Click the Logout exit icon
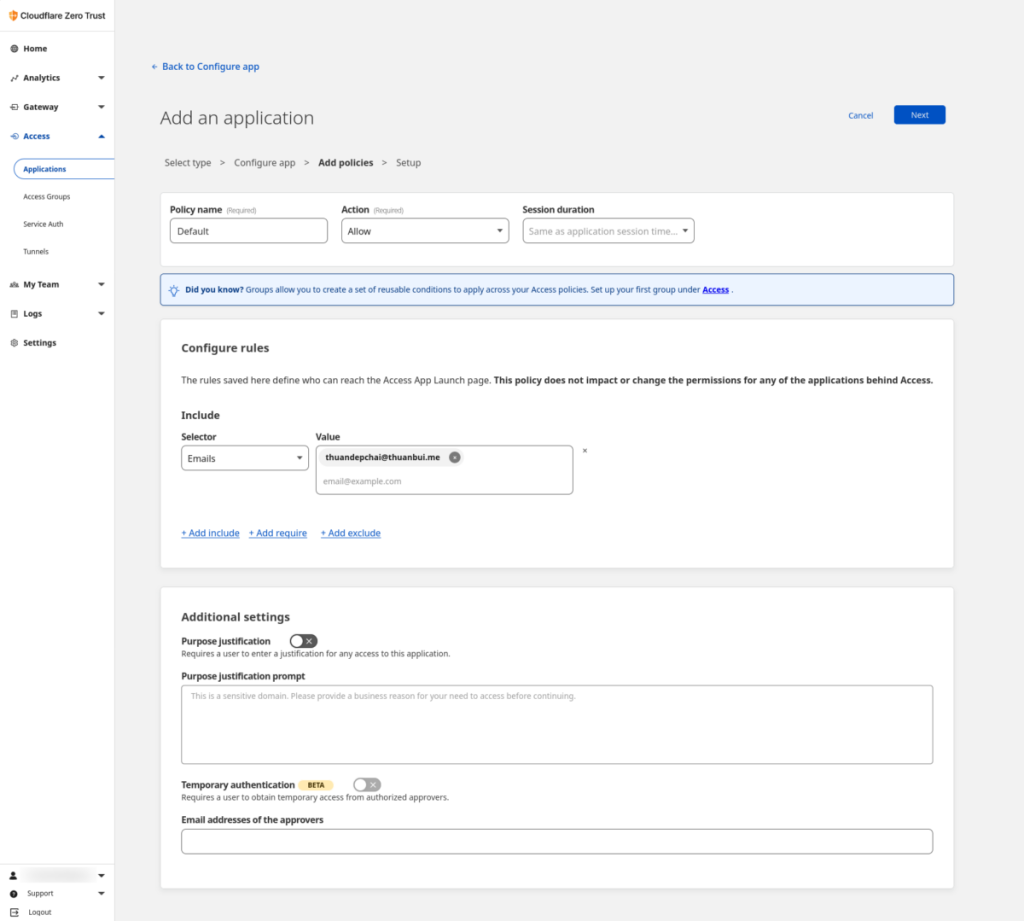 point(14,912)
